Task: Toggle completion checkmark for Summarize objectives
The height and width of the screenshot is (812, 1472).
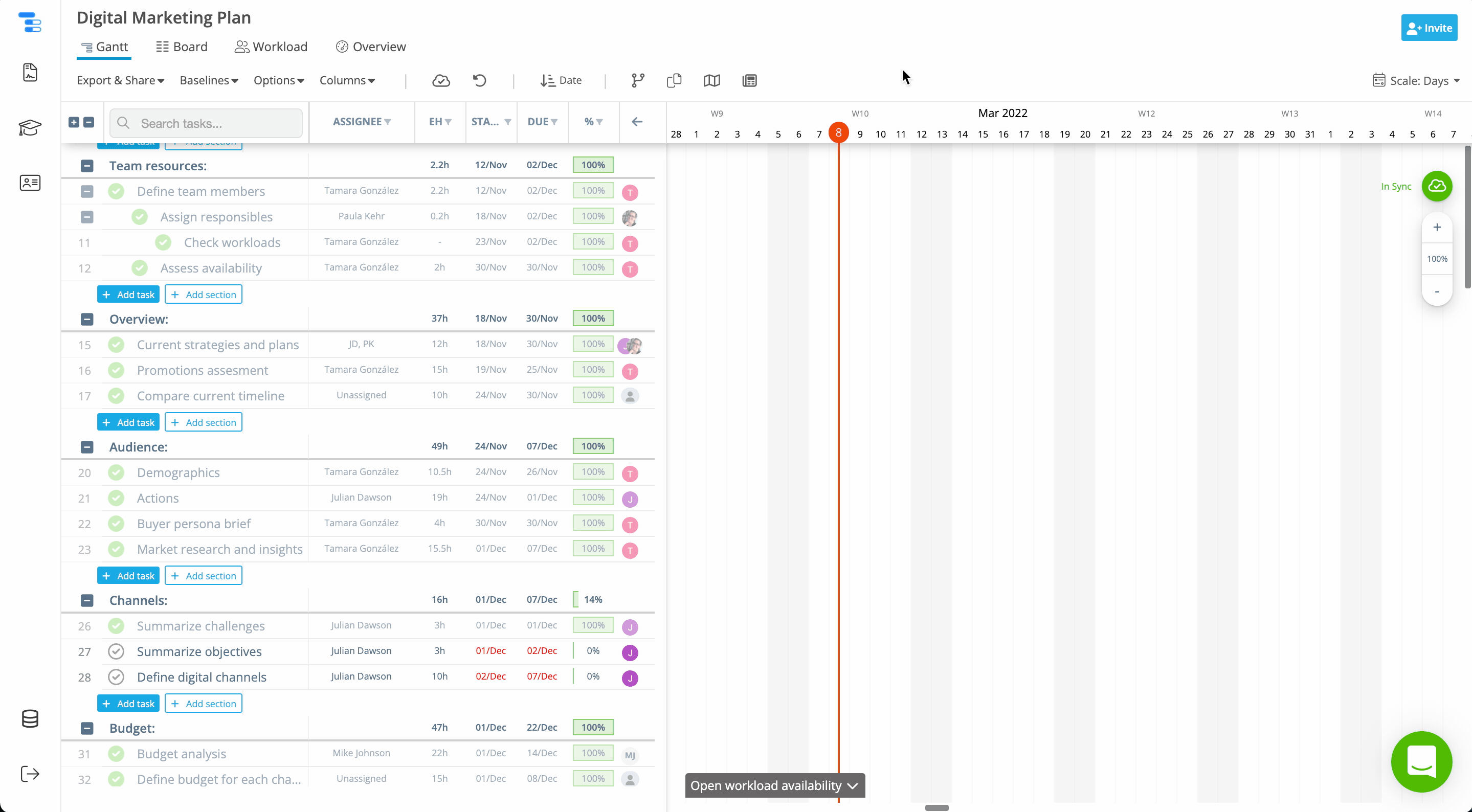Action: coord(117,651)
